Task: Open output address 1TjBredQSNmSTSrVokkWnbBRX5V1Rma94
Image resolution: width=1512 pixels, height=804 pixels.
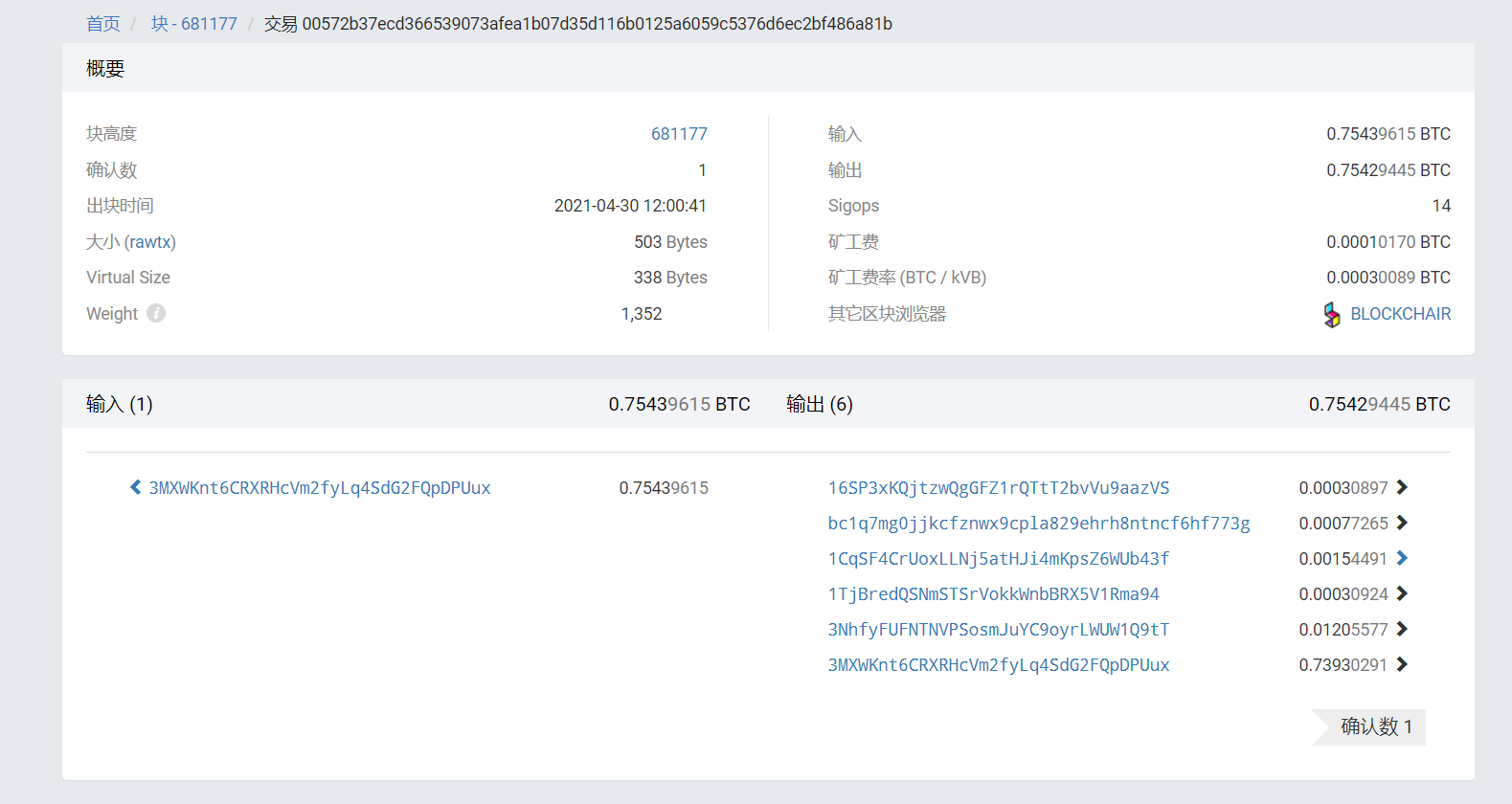Action: [x=994, y=594]
